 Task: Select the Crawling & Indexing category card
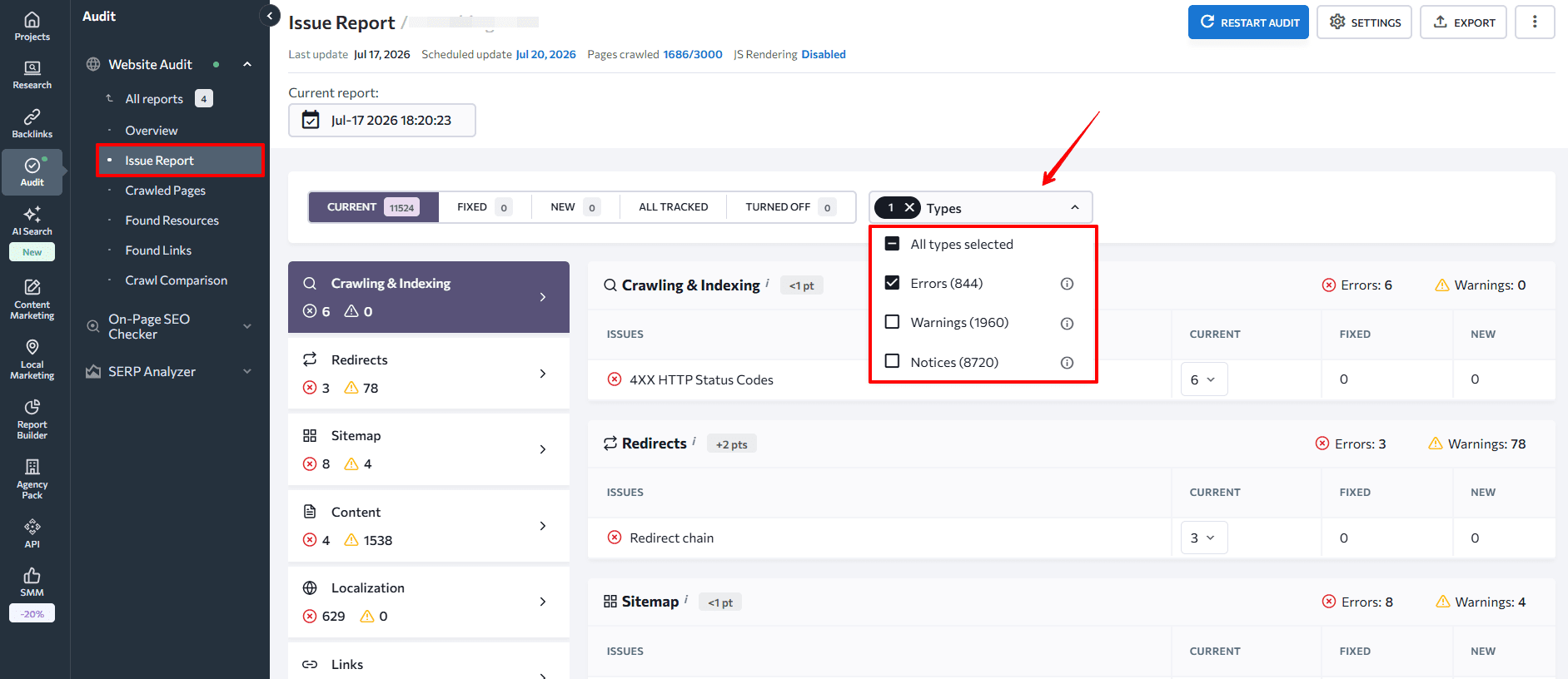[x=429, y=297]
